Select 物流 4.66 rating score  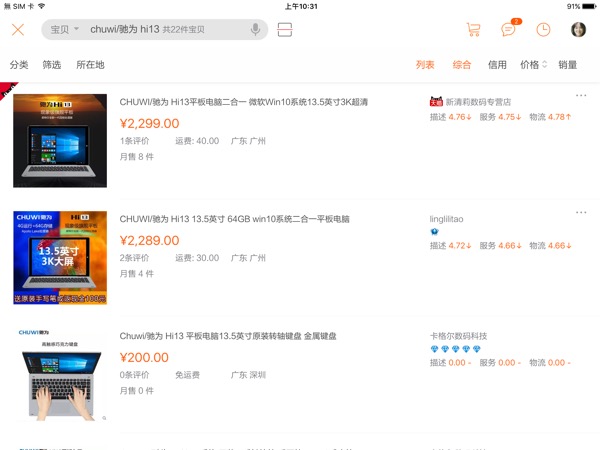[x=550, y=246]
